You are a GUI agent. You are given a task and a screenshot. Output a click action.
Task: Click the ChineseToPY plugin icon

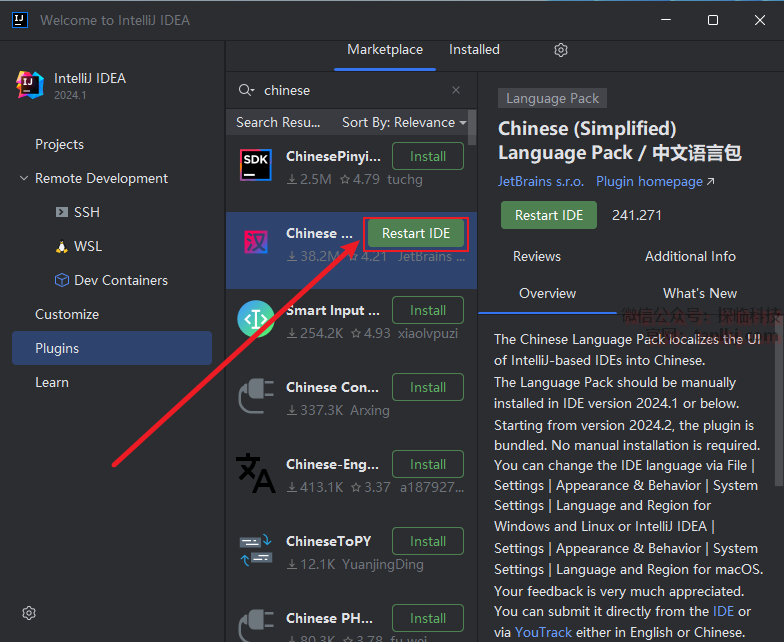tap(256, 550)
